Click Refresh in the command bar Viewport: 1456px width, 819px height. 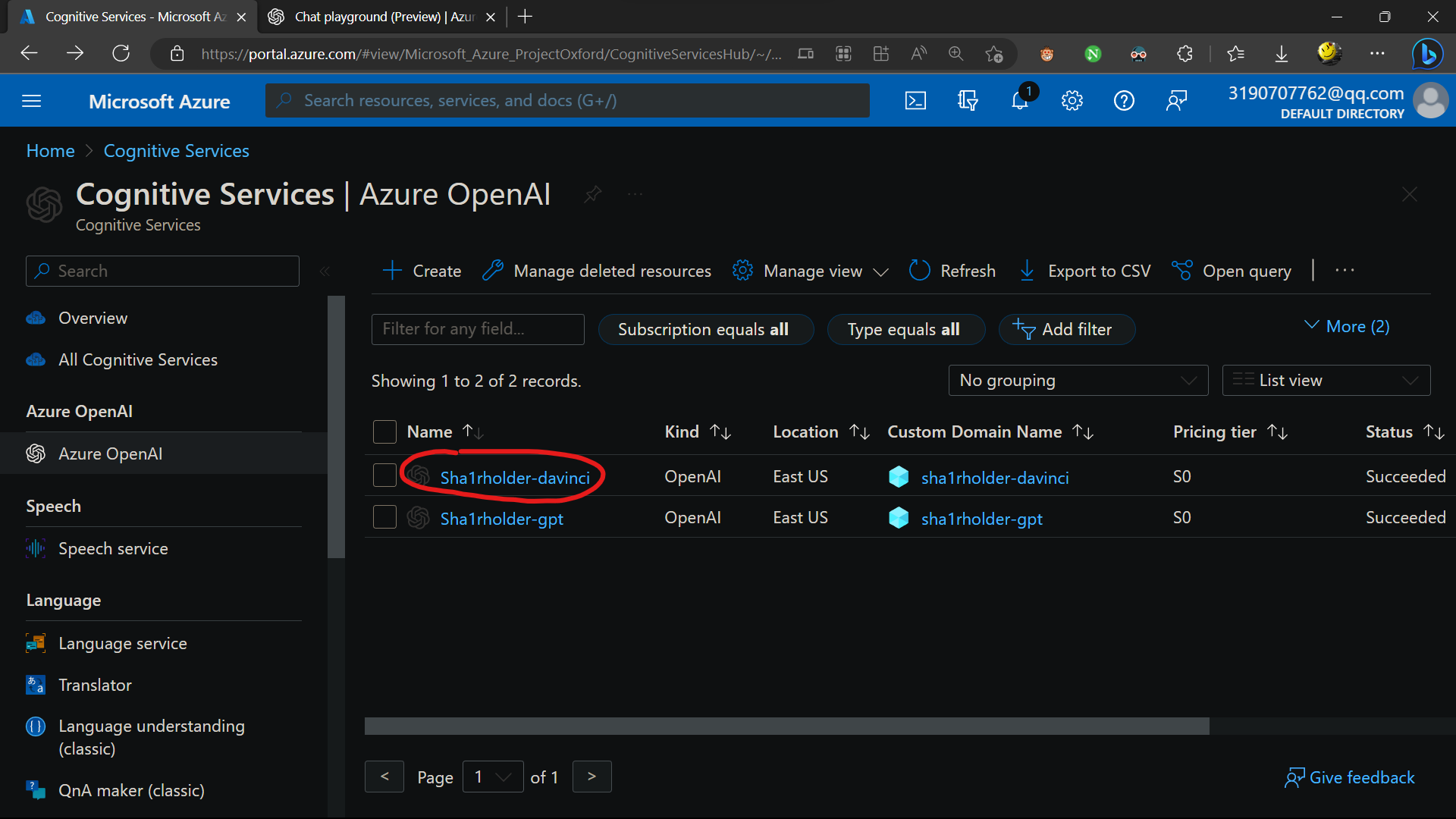coord(952,271)
